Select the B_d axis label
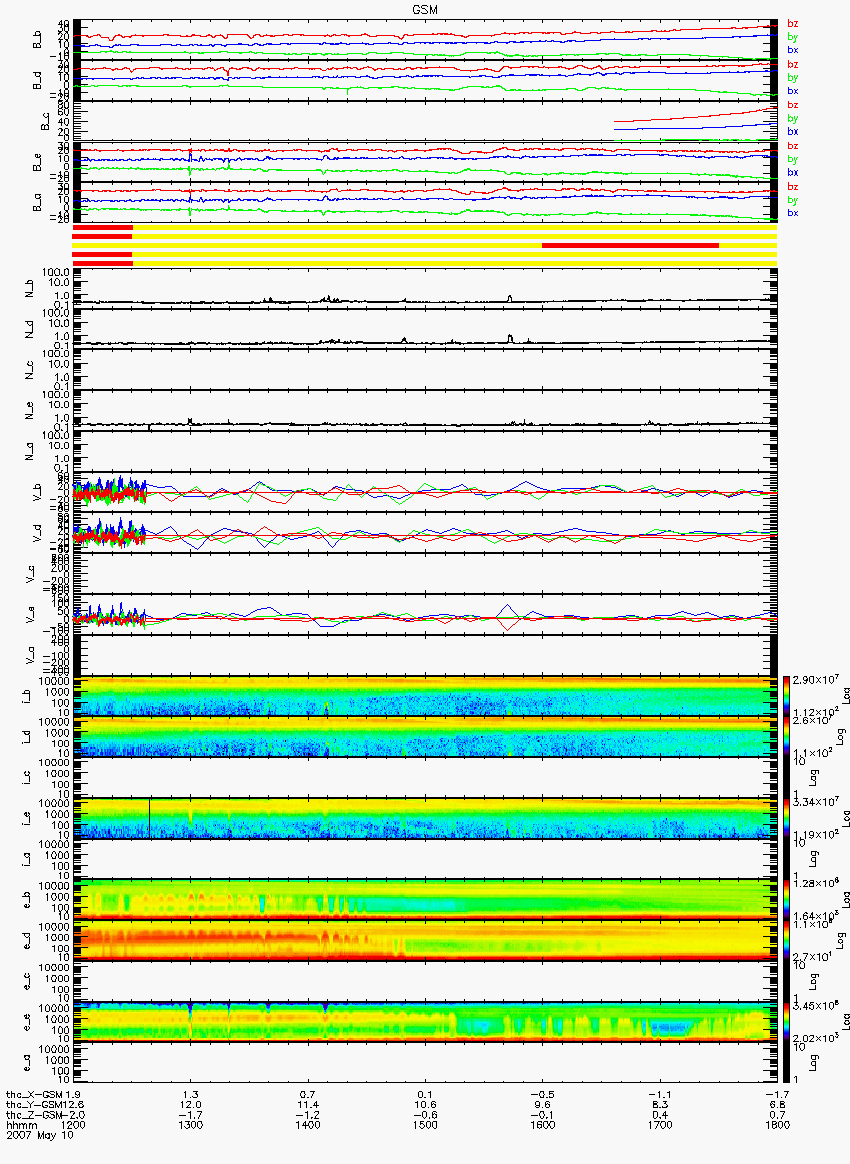This screenshot has width=850, height=1164. pos(37,80)
